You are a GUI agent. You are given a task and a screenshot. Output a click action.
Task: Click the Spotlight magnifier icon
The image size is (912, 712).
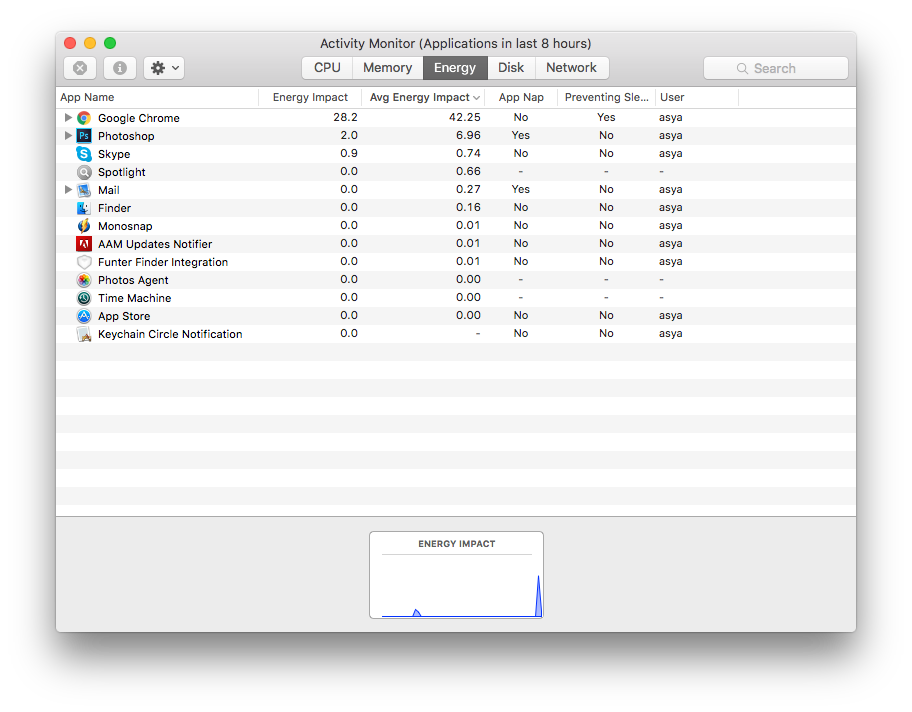tap(84, 172)
